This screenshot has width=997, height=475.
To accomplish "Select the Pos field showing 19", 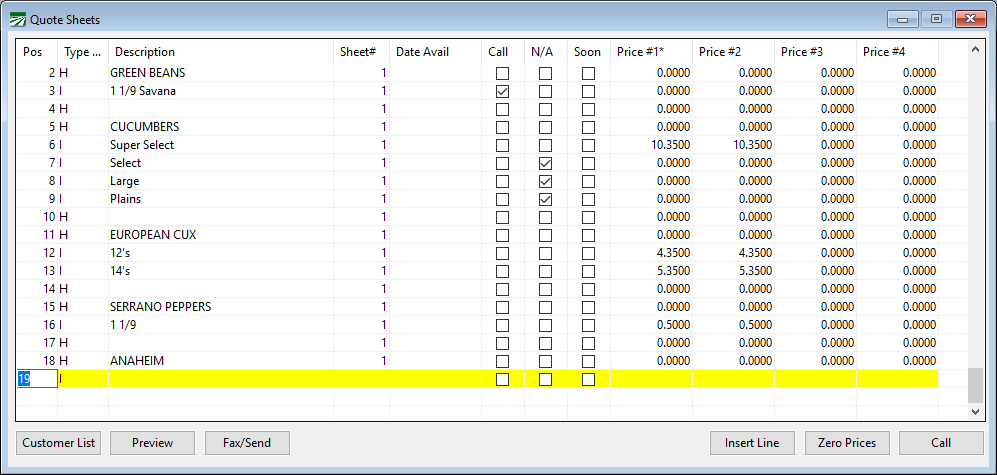I will coord(36,379).
